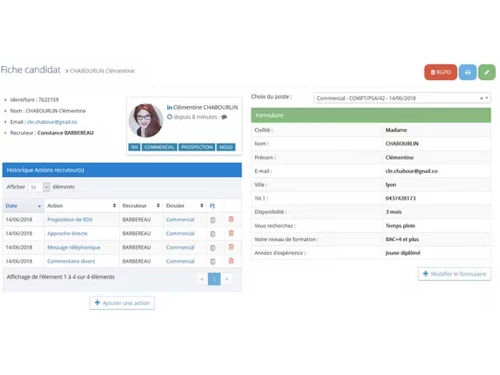
Task: Open Commercial dossier in Commentaire divers row
Action: pos(180,261)
